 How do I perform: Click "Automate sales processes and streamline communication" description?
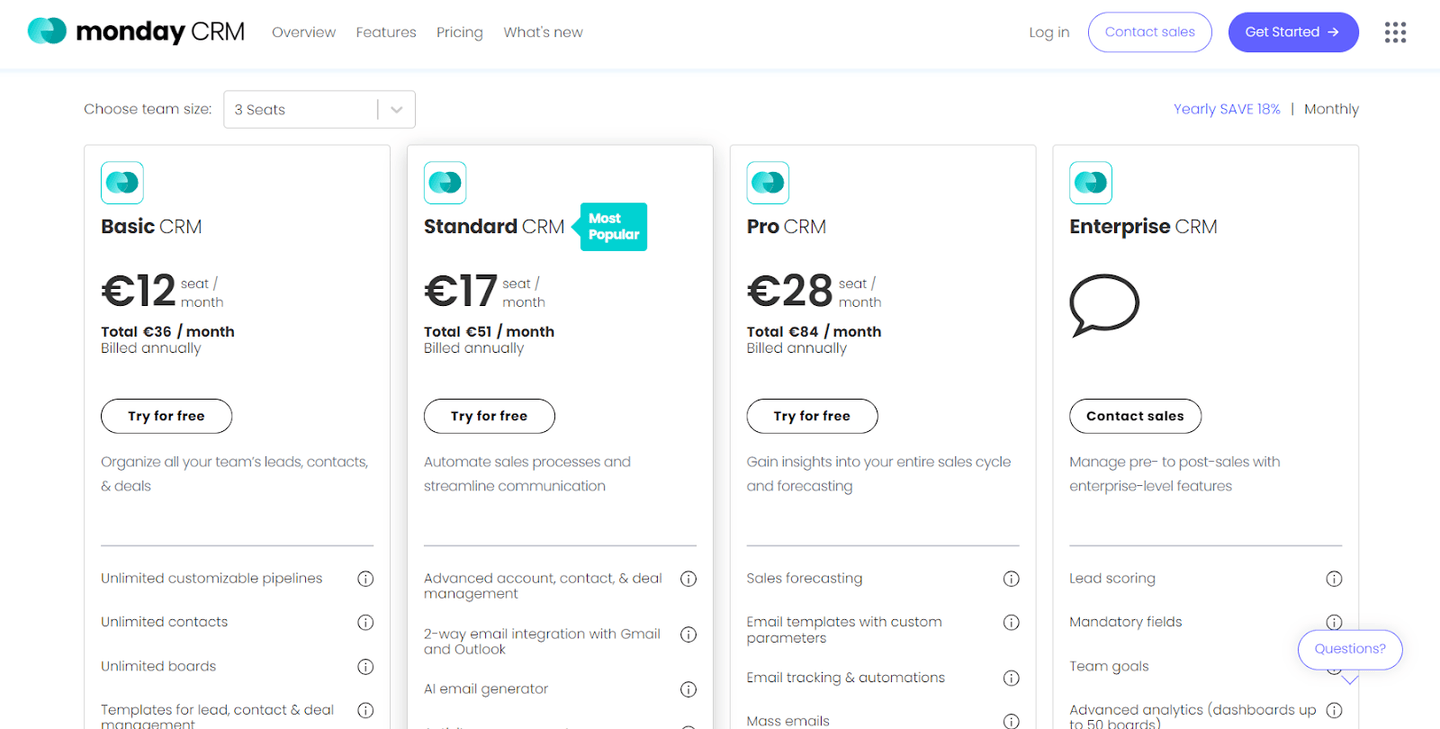click(x=527, y=474)
